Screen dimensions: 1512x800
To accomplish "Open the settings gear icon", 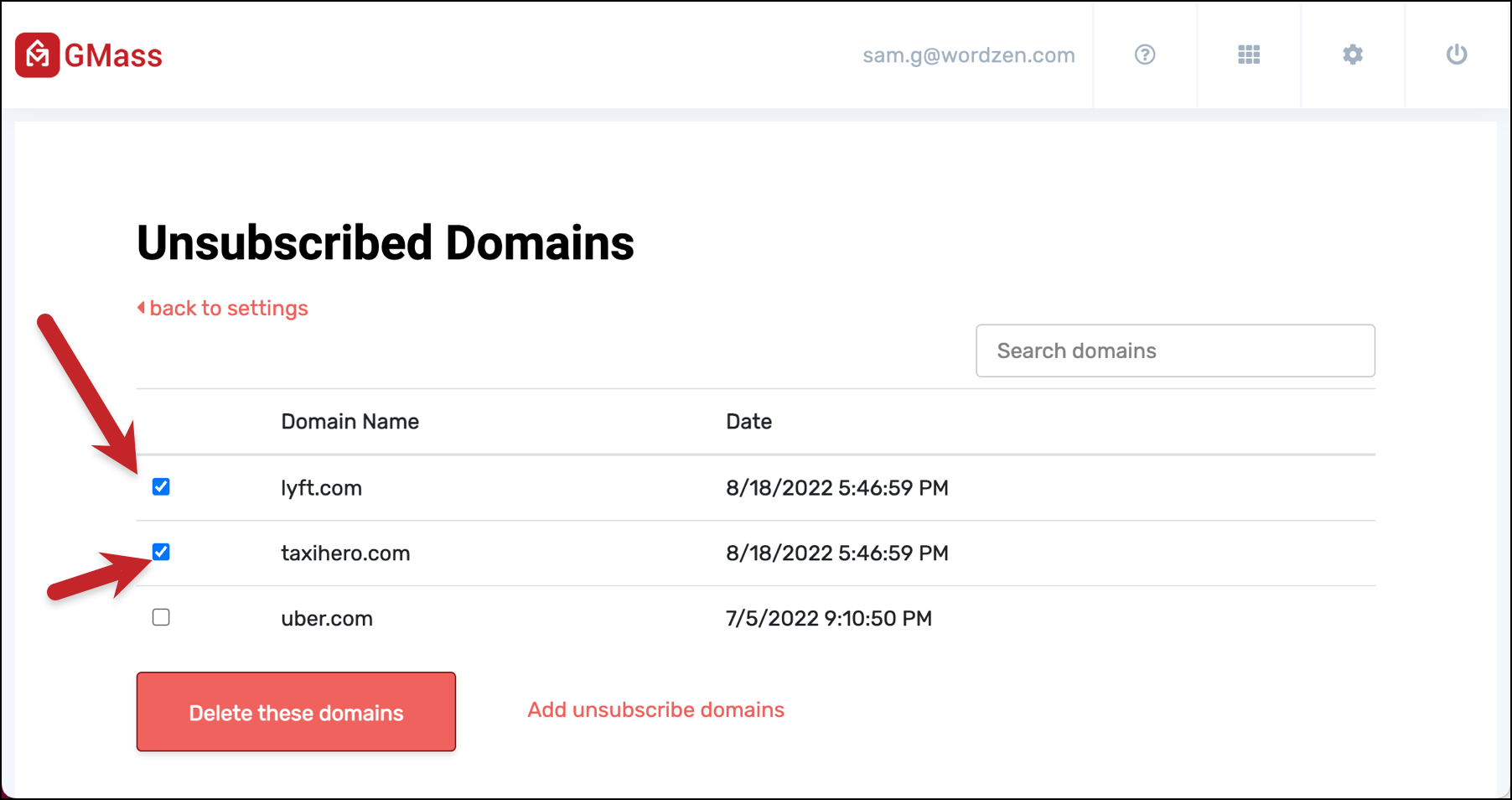I will point(1353,55).
